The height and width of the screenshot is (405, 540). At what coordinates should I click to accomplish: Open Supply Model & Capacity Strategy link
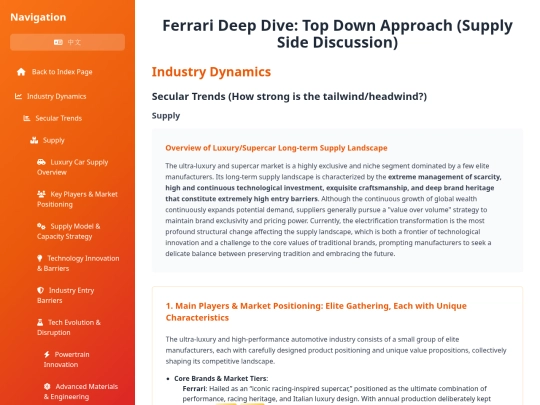coord(69,231)
